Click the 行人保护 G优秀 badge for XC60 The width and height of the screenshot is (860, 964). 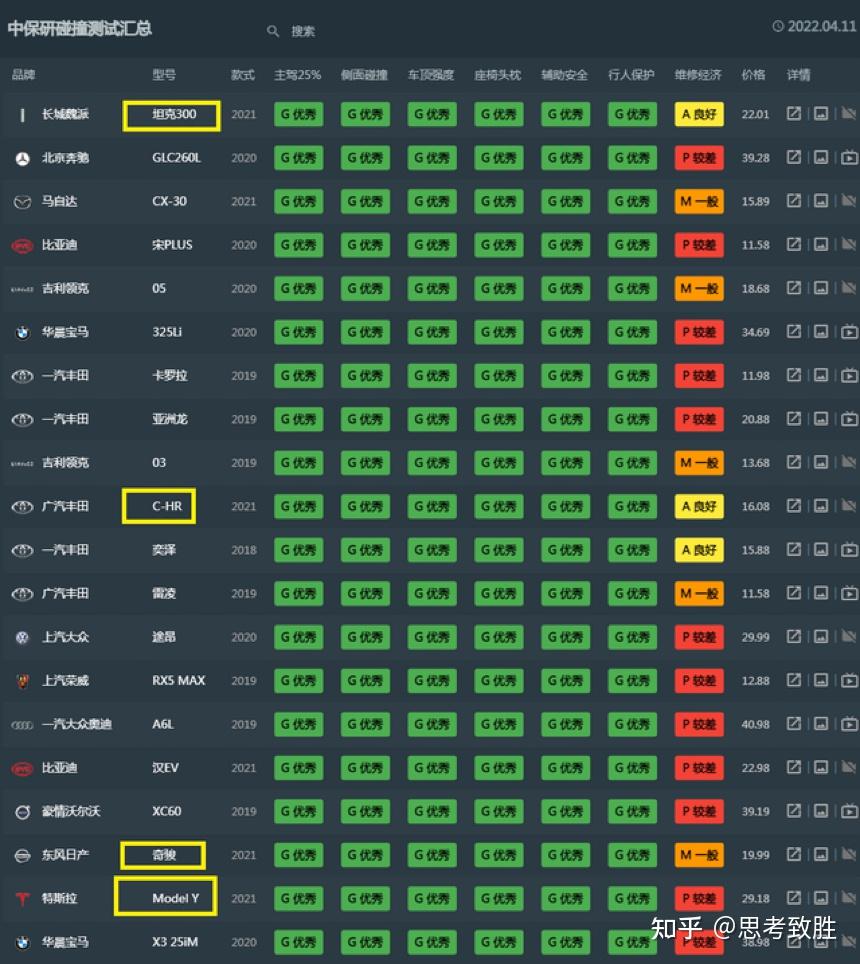(x=633, y=812)
